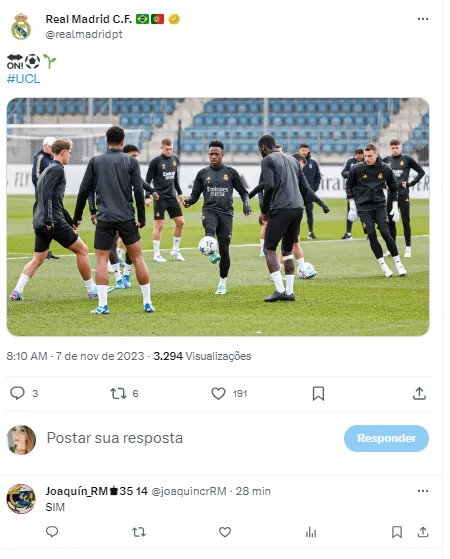Image resolution: width=450 pixels, height=559 pixels.
Task: Open more options on Joaquín_RM's reply
Action: (423, 491)
